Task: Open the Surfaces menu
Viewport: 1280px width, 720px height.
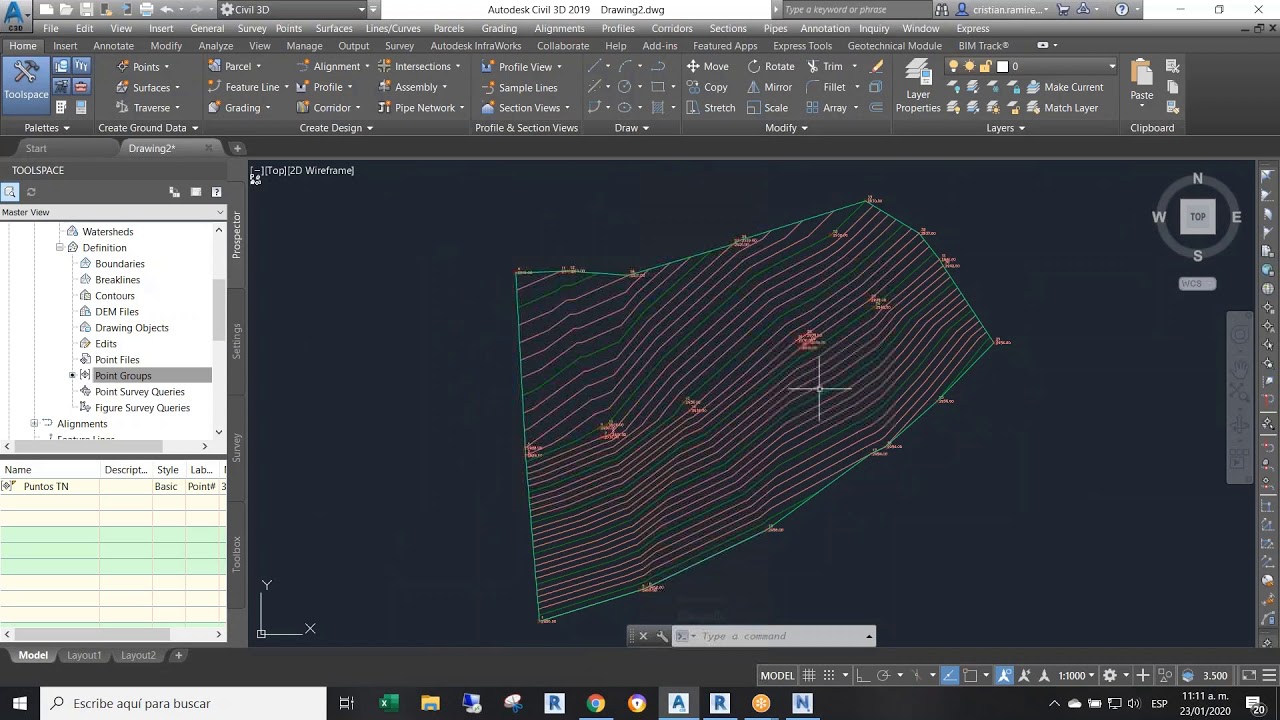Action: point(333,29)
